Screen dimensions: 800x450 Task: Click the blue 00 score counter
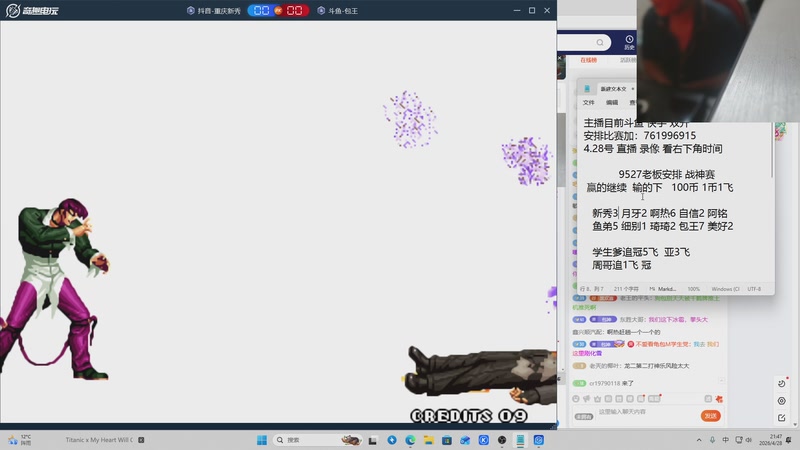pos(261,10)
